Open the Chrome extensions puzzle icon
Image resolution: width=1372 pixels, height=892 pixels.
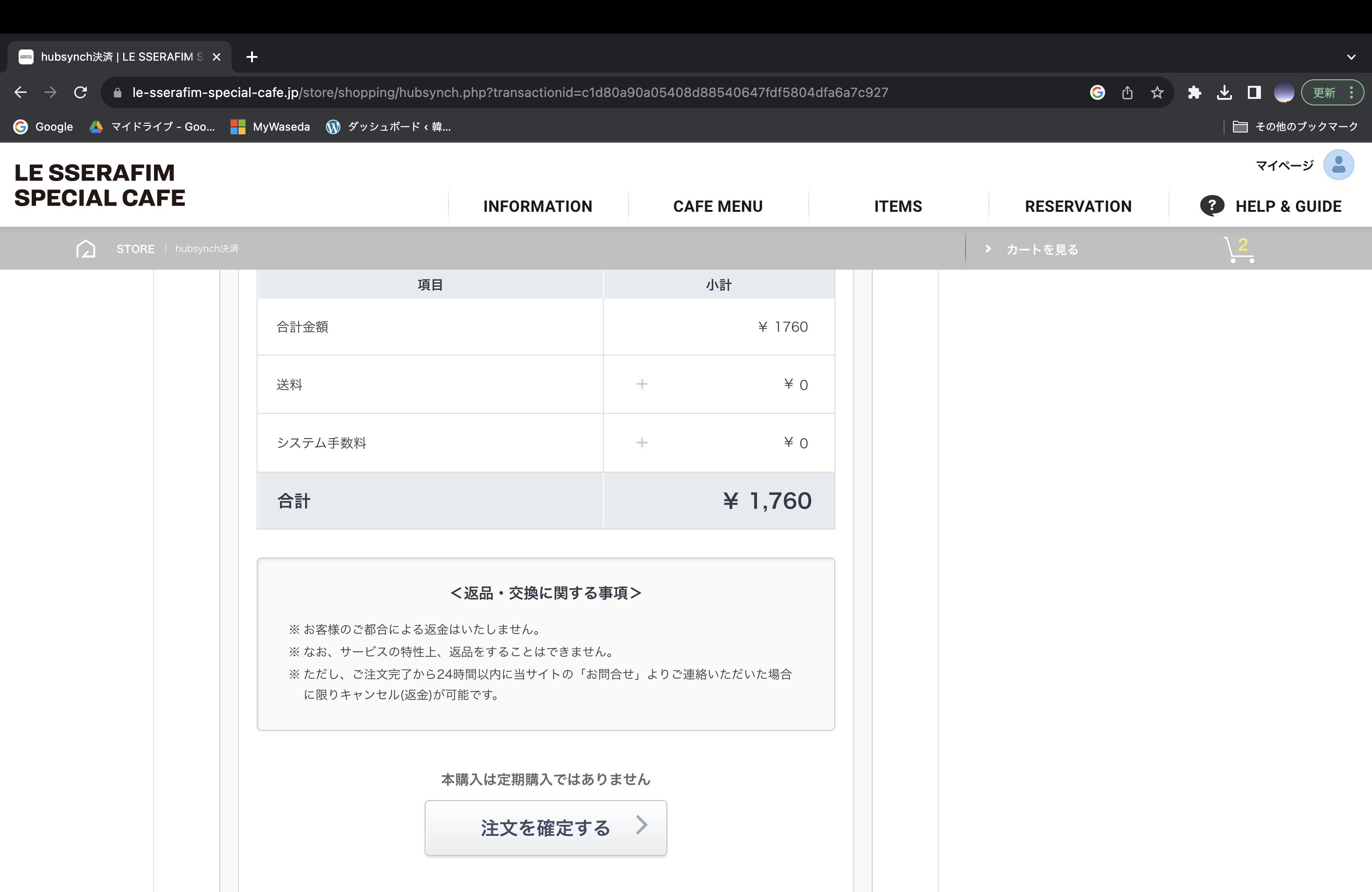pyautogui.click(x=1195, y=93)
